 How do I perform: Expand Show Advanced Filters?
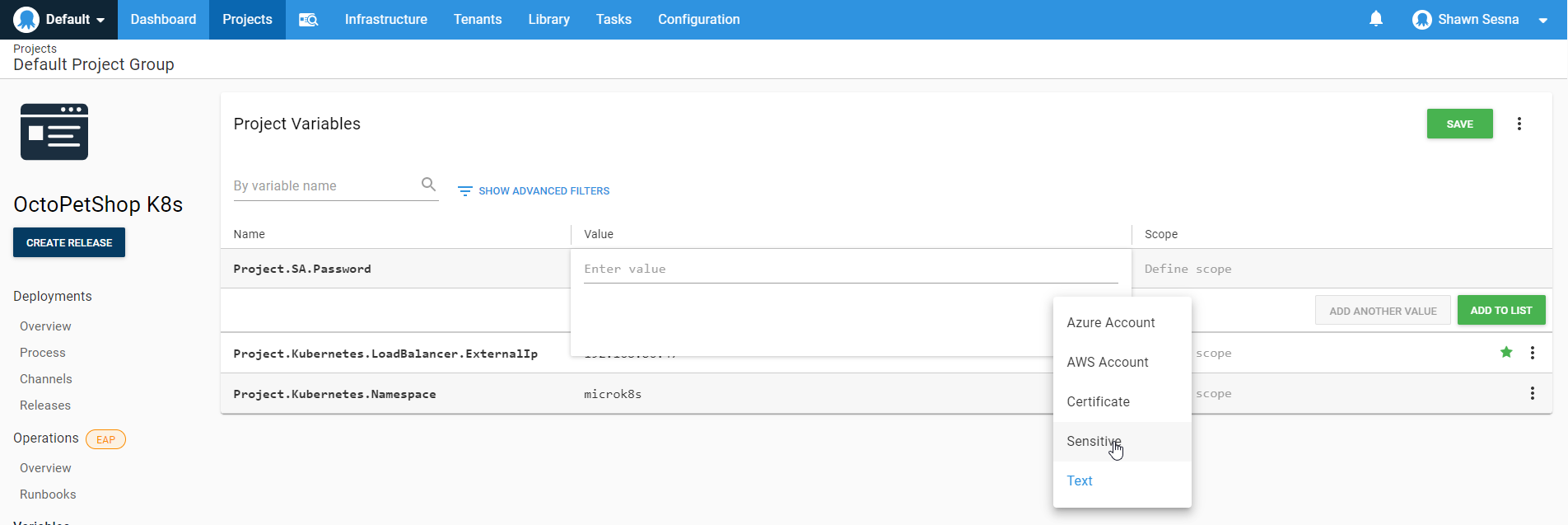tap(534, 191)
